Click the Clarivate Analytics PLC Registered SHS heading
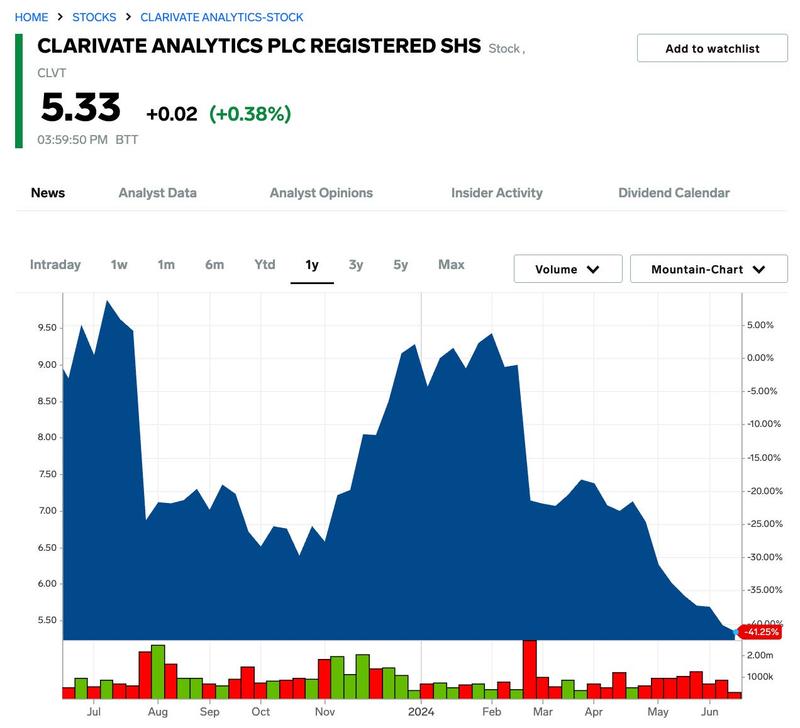 259,46
